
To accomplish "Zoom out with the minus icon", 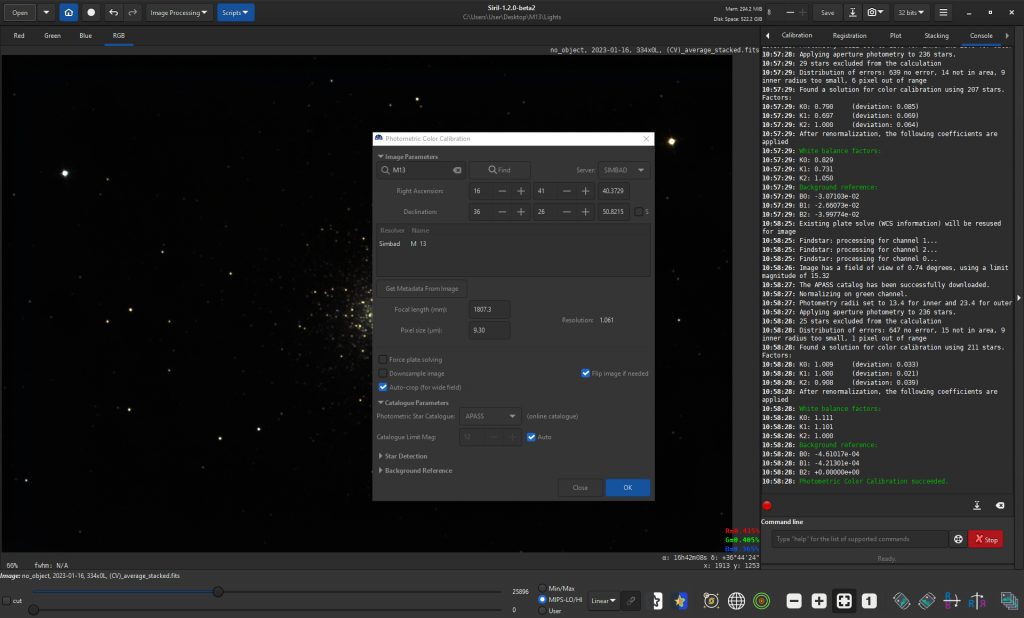I will [794, 601].
